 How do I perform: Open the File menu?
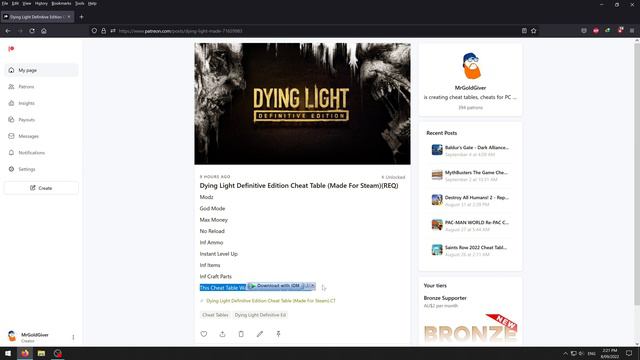tap(5, 3)
